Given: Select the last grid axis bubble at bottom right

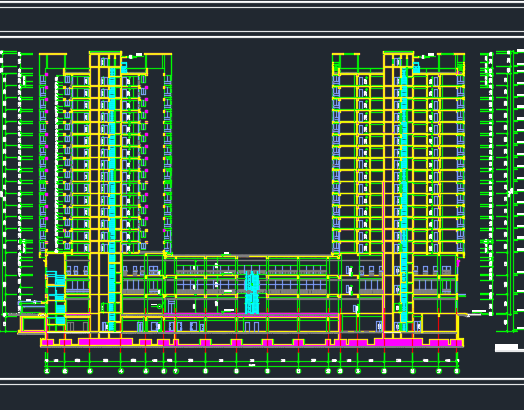Looking at the screenshot, I should [457, 371].
